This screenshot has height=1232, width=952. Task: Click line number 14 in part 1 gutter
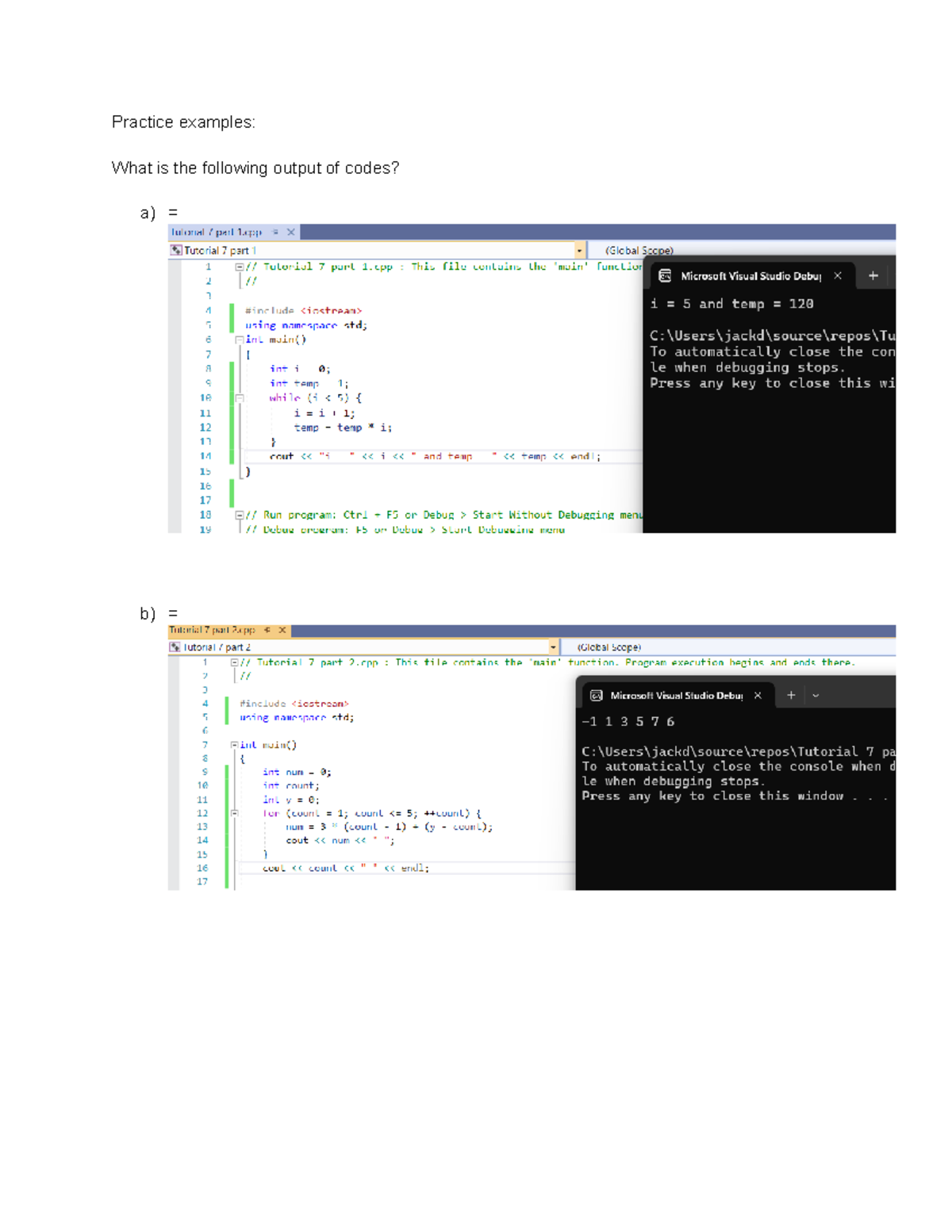tap(205, 457)
